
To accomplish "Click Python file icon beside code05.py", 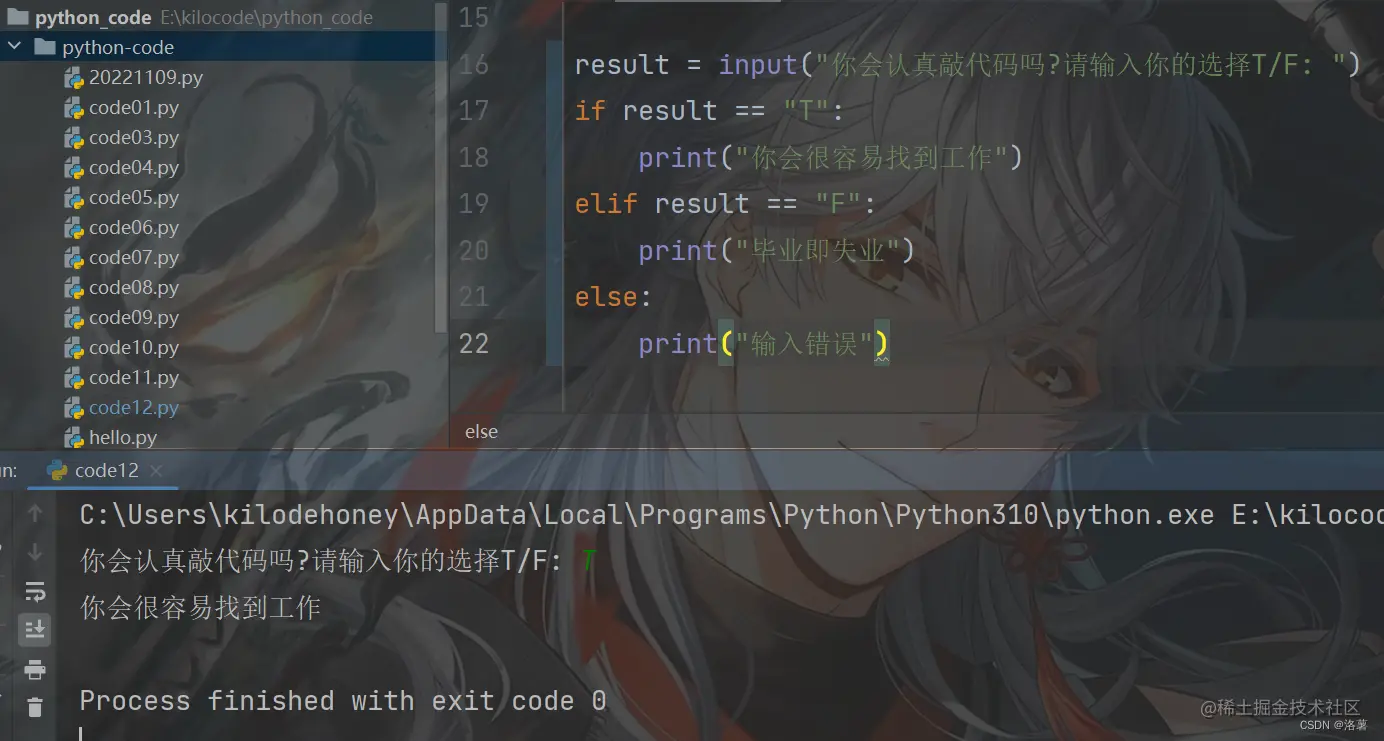I will (x=74, y=198).
